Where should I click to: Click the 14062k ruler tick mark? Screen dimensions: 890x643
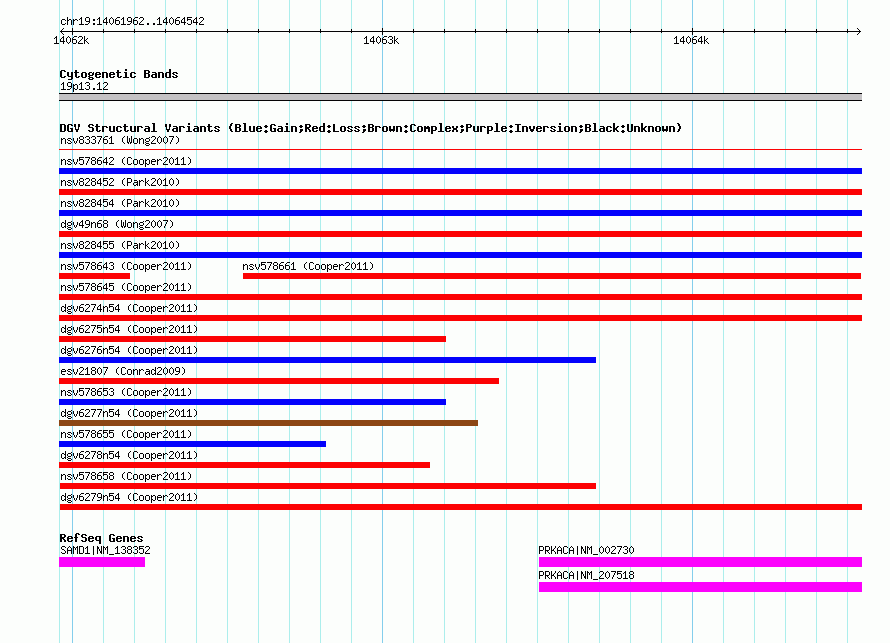[72, 31]
